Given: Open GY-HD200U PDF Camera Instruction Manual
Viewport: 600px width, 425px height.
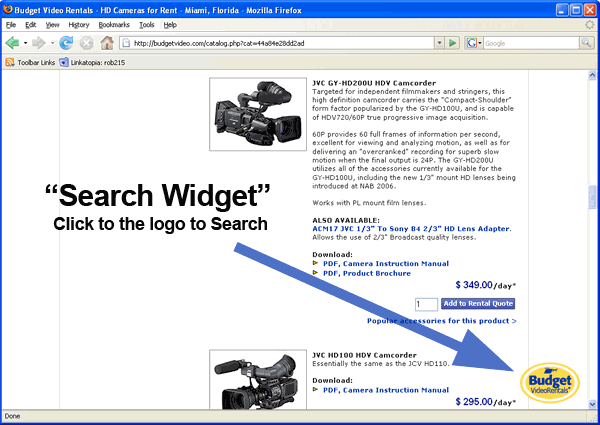Looking at the screenshot, I should click(x=386, y=264).
